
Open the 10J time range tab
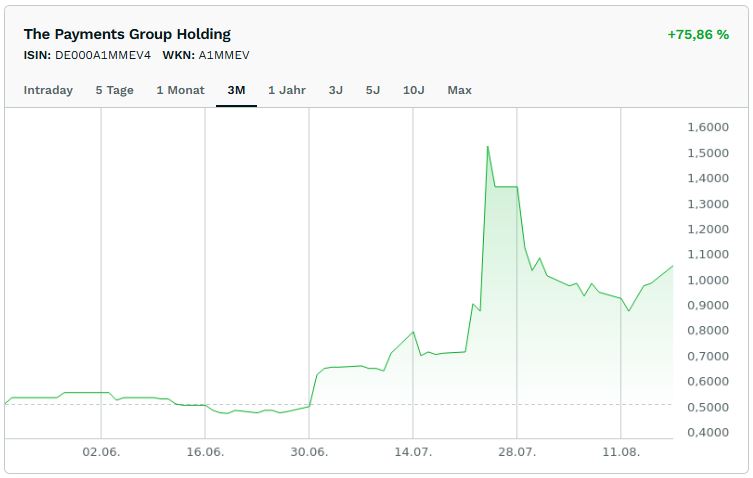click(x=413, y=90)
